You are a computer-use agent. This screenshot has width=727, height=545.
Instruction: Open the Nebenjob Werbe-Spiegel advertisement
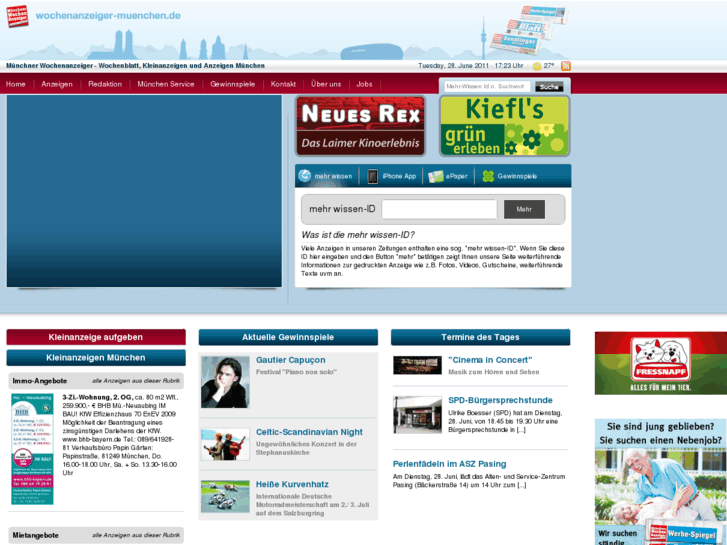[661, 481]
